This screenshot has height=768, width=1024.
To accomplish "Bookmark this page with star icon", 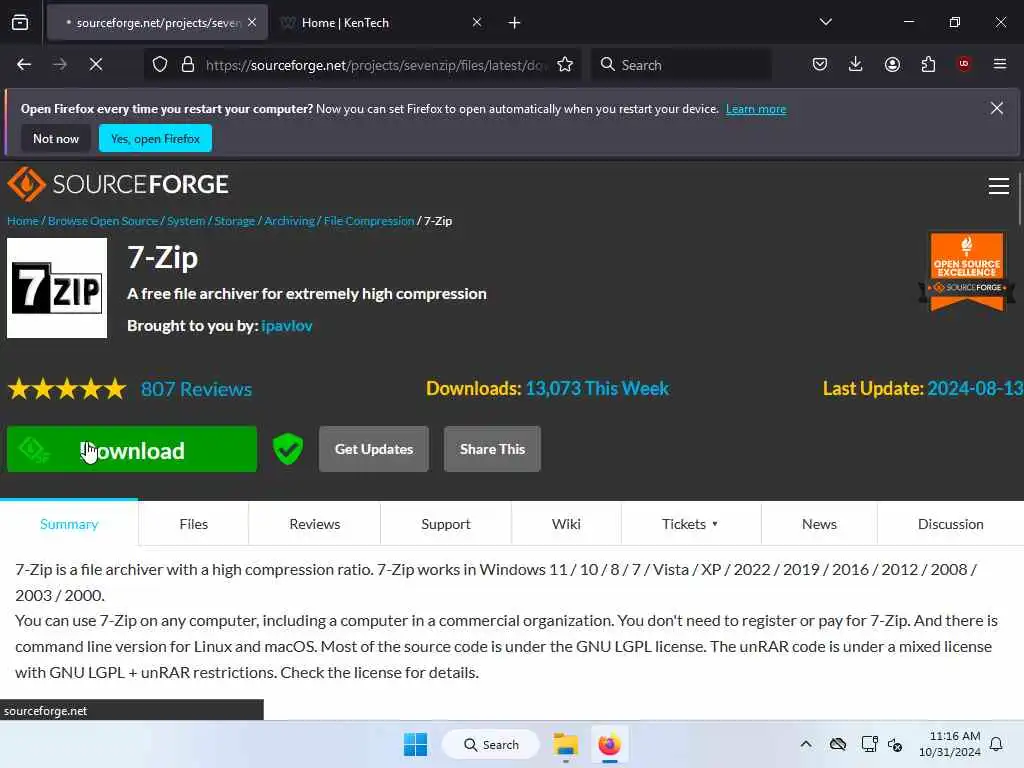I will click(x=565, y=65).
